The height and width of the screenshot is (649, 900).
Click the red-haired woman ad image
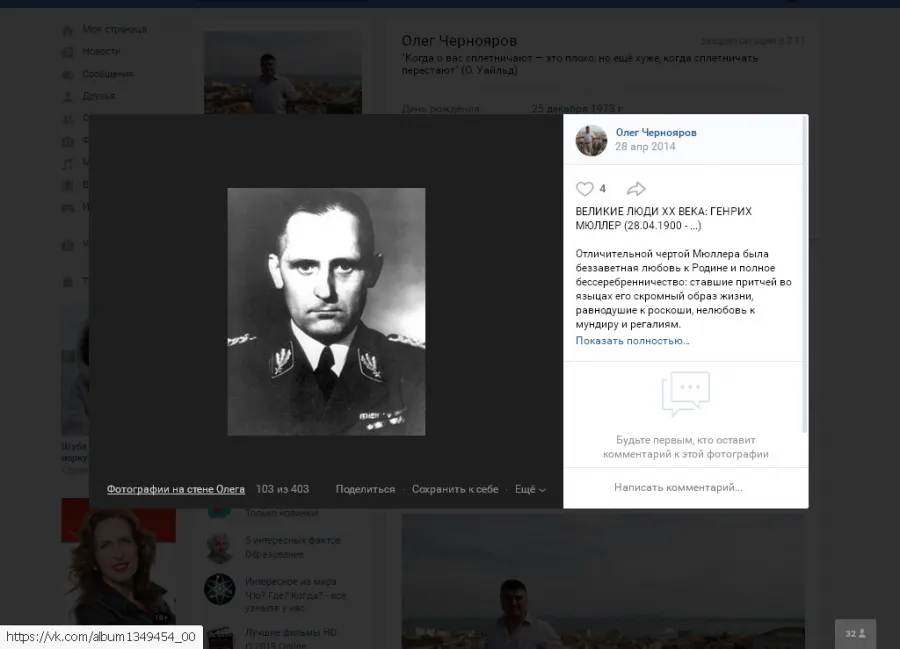119,561
